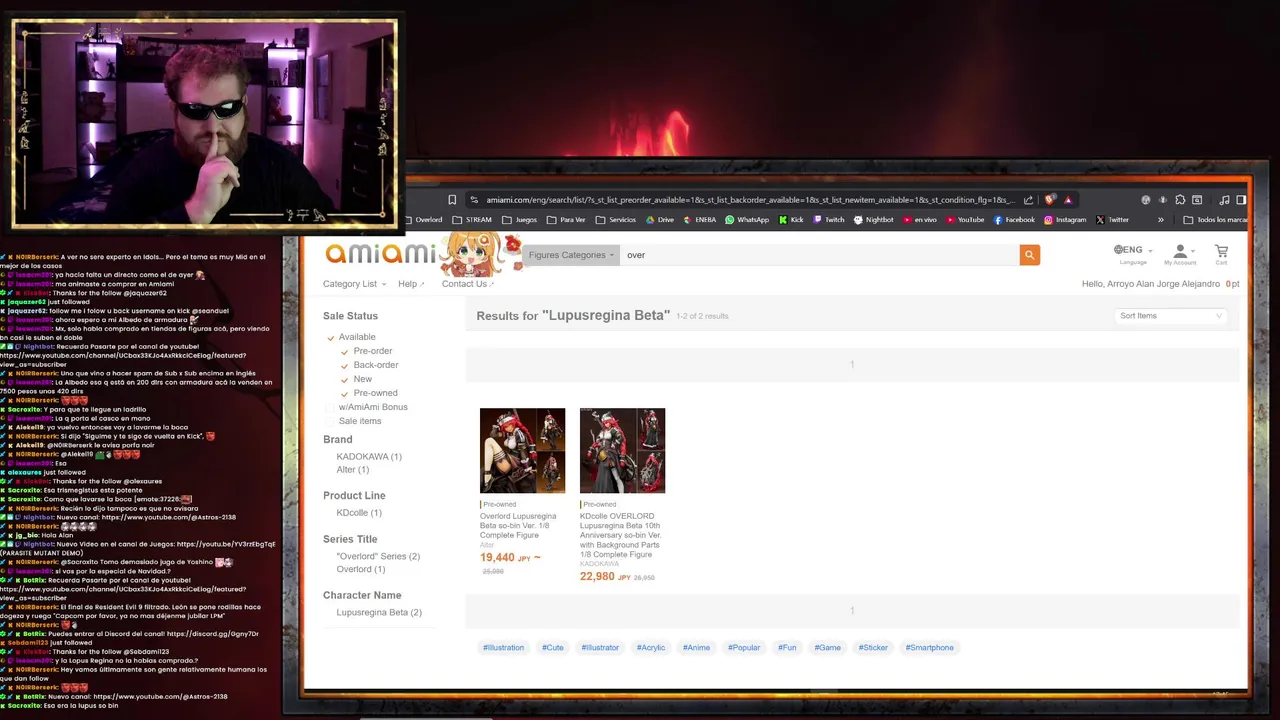Expand the Category List menu
This screenshot has width=1280, height=720.
354,284
